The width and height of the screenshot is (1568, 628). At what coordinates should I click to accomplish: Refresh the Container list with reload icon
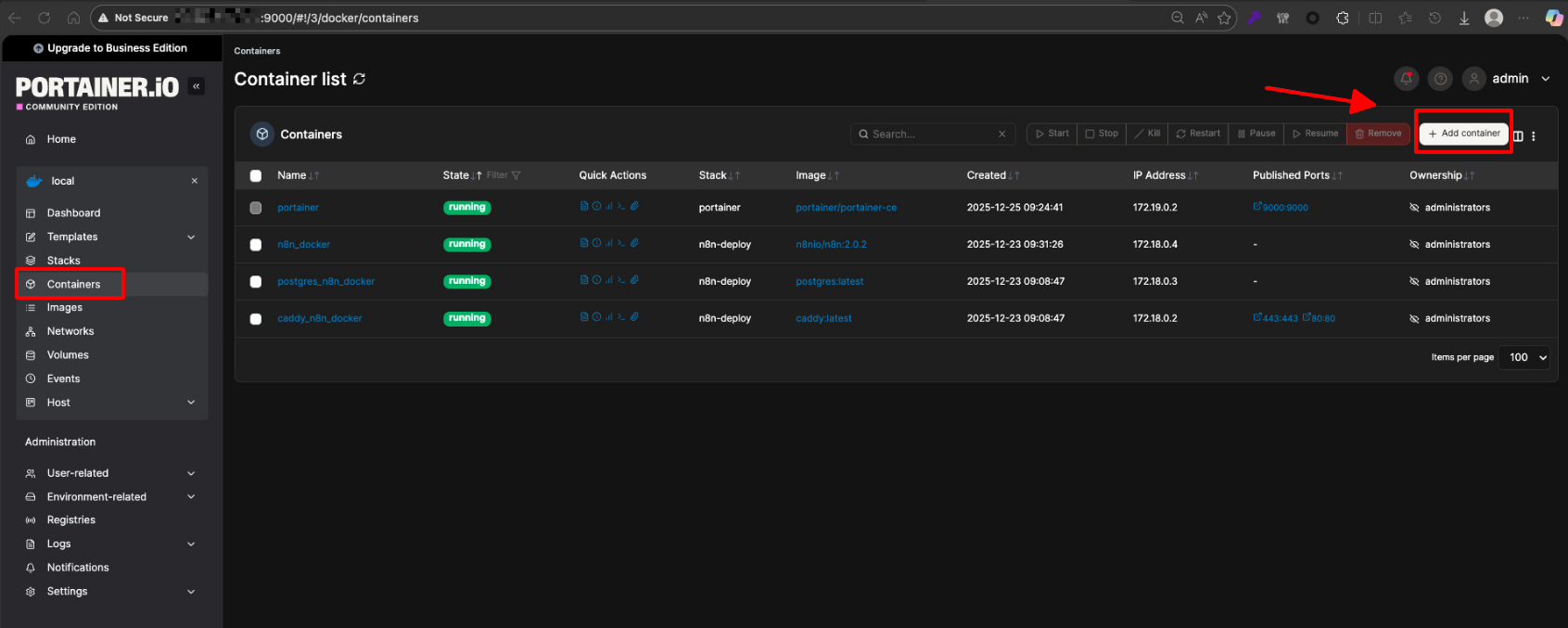click(x=359, y=79)
